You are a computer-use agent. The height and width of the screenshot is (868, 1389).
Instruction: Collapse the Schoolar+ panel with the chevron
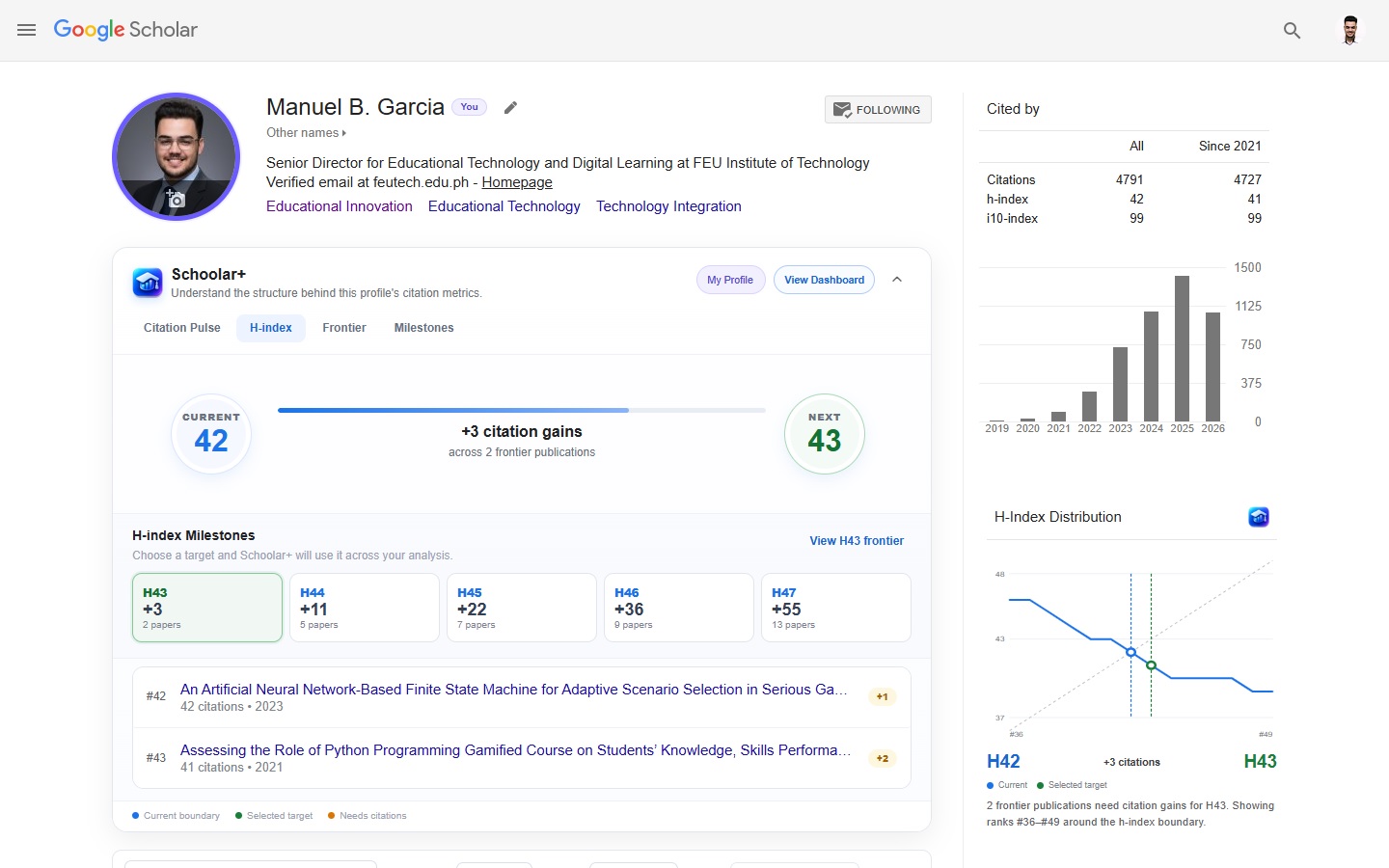[x=897, y=280]
